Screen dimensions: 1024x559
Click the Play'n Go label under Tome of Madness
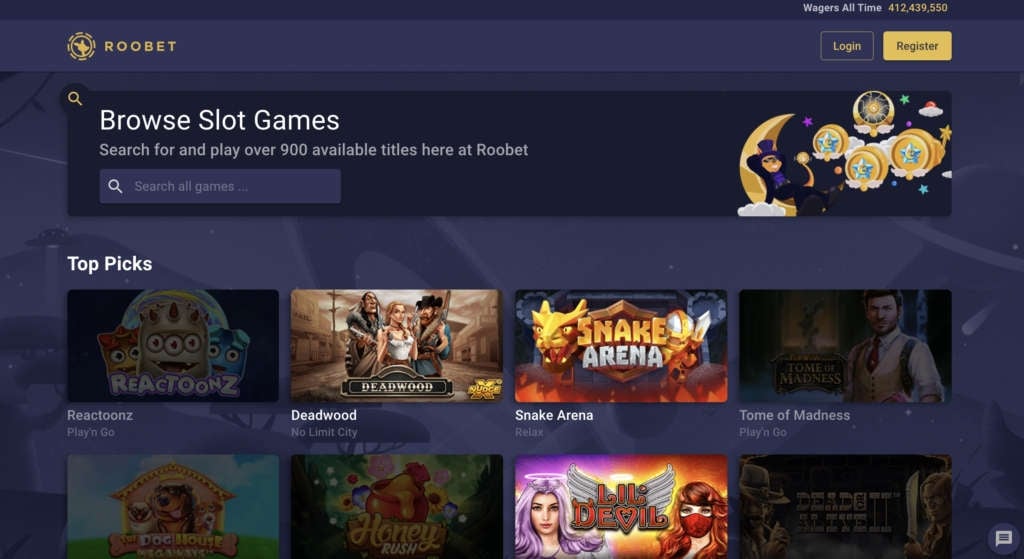tap(763, 432)
